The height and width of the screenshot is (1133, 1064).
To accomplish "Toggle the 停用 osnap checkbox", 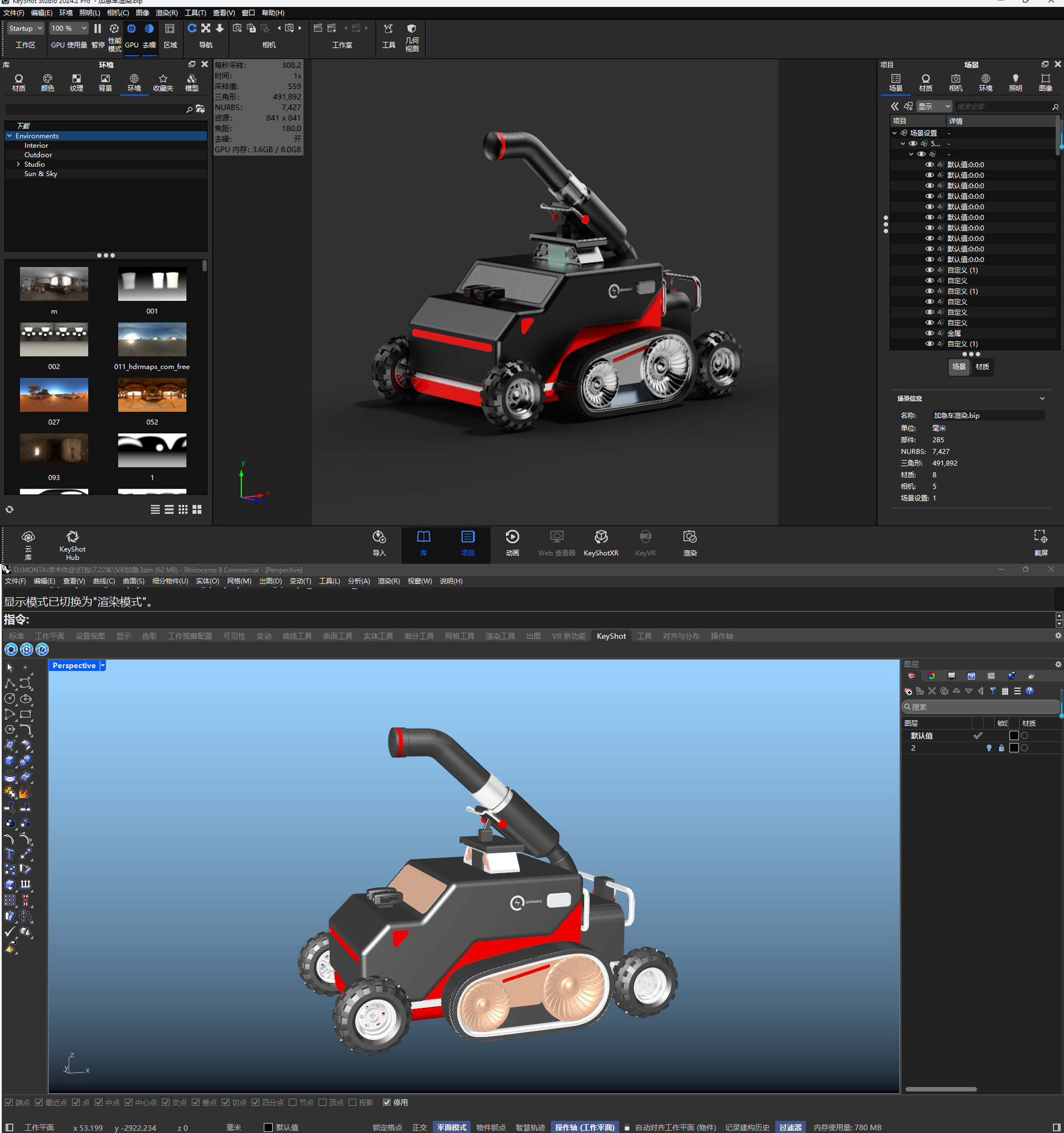I will pyautogui.click(x=387, y=1102).
